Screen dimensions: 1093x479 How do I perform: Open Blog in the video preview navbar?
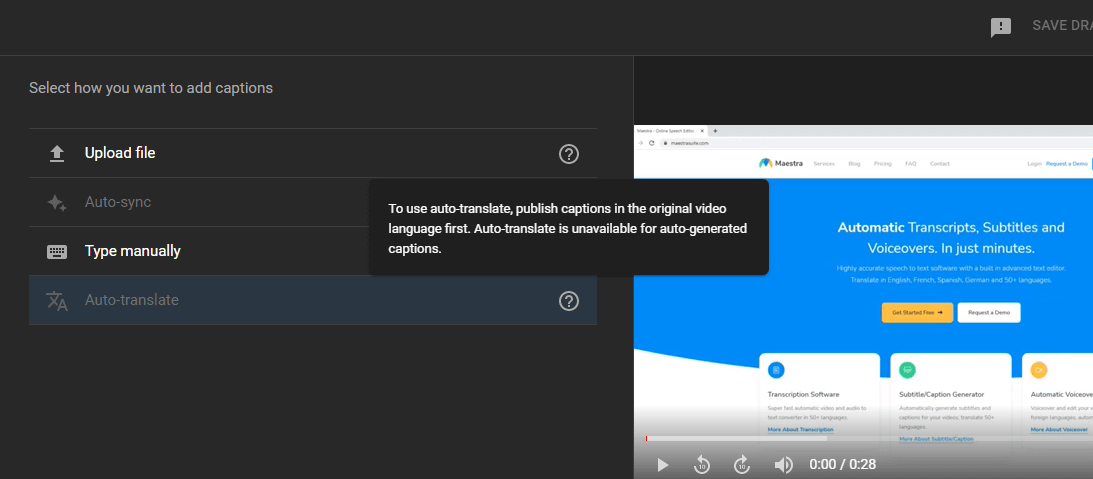(854, 164)
